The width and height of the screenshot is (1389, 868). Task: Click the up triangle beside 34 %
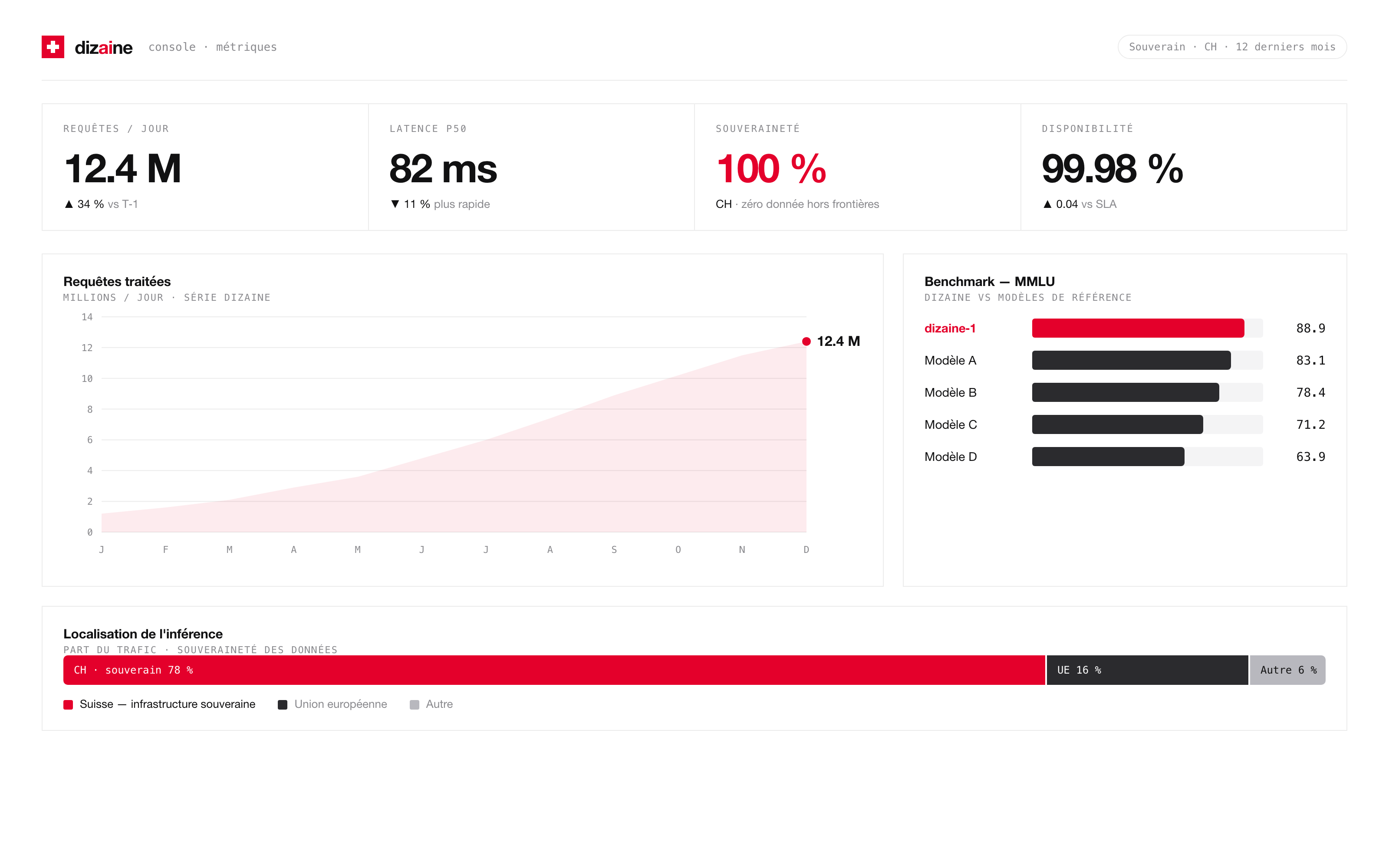coord(69,204)
